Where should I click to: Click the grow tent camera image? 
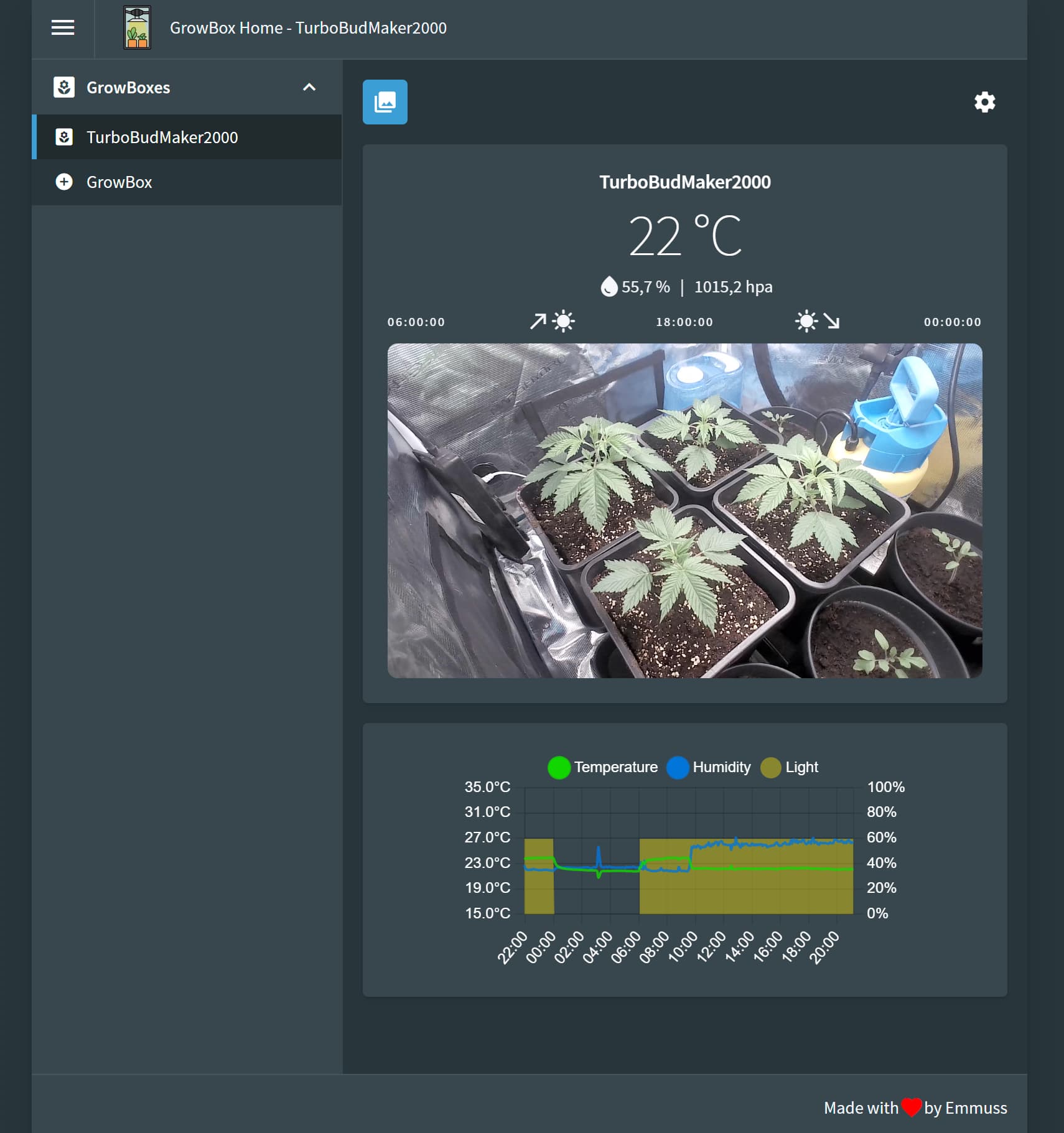pos(684,510)
